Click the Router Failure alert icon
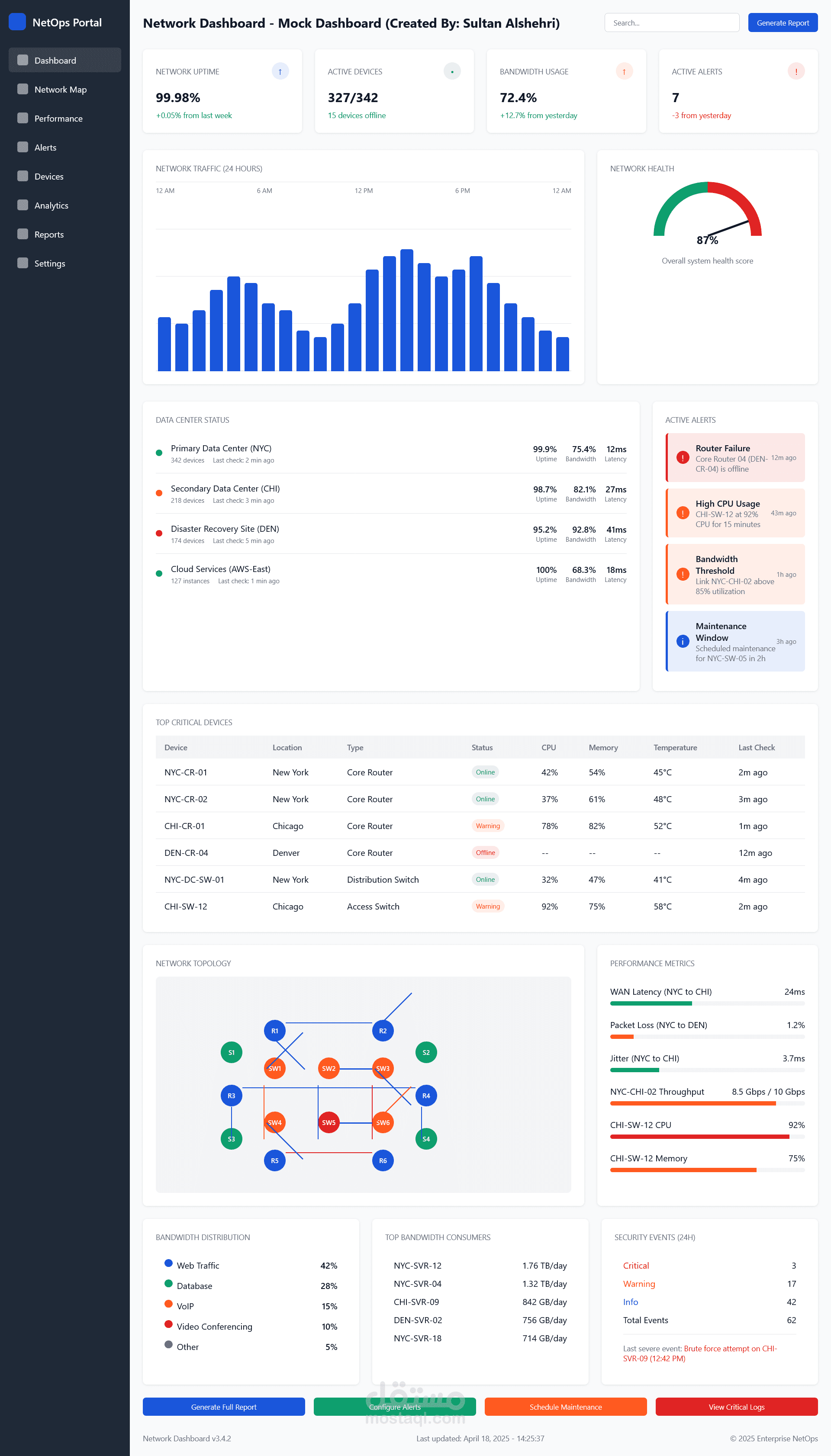Viewport: 831px width, 1456px height. [x=683, y=457]
